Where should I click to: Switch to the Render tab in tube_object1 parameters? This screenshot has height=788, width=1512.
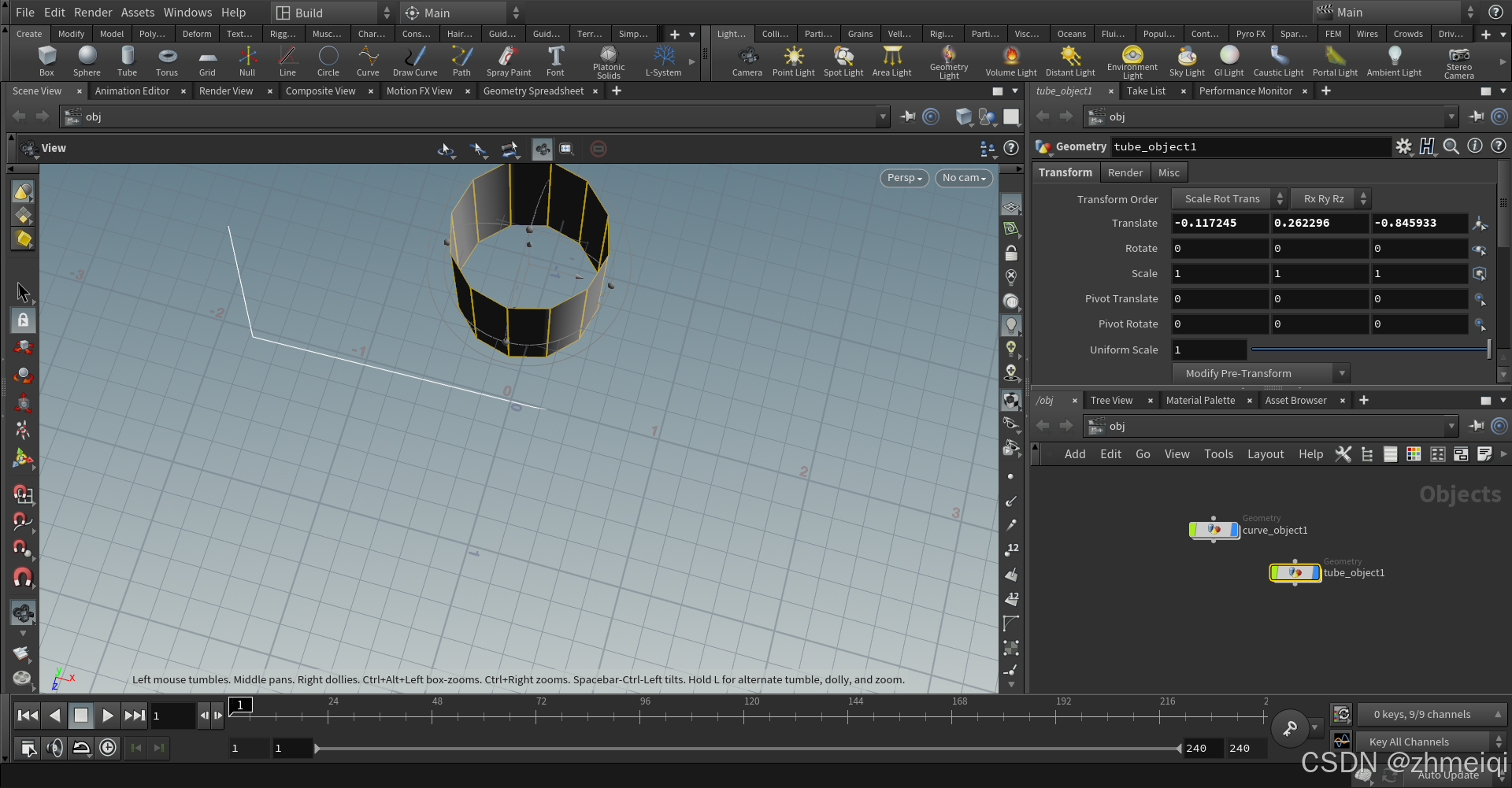[x=1125, y=172]
